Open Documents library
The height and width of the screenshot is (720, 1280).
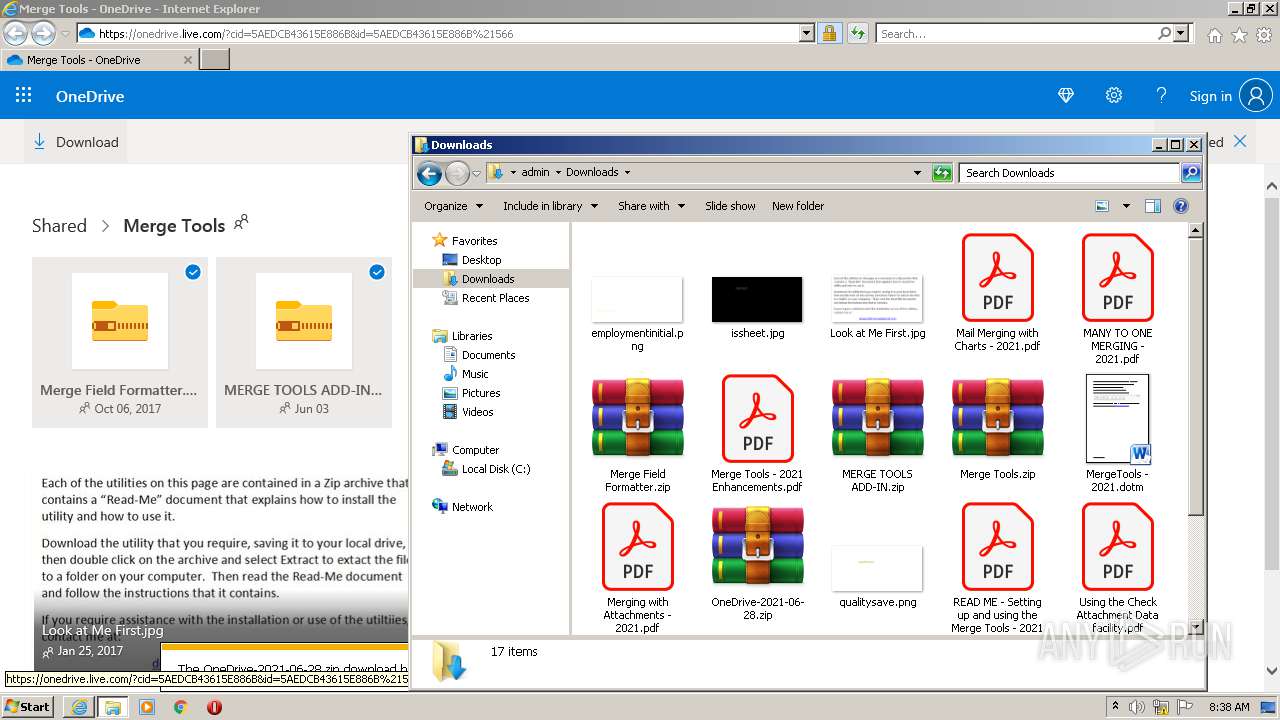tap(488, 355)
